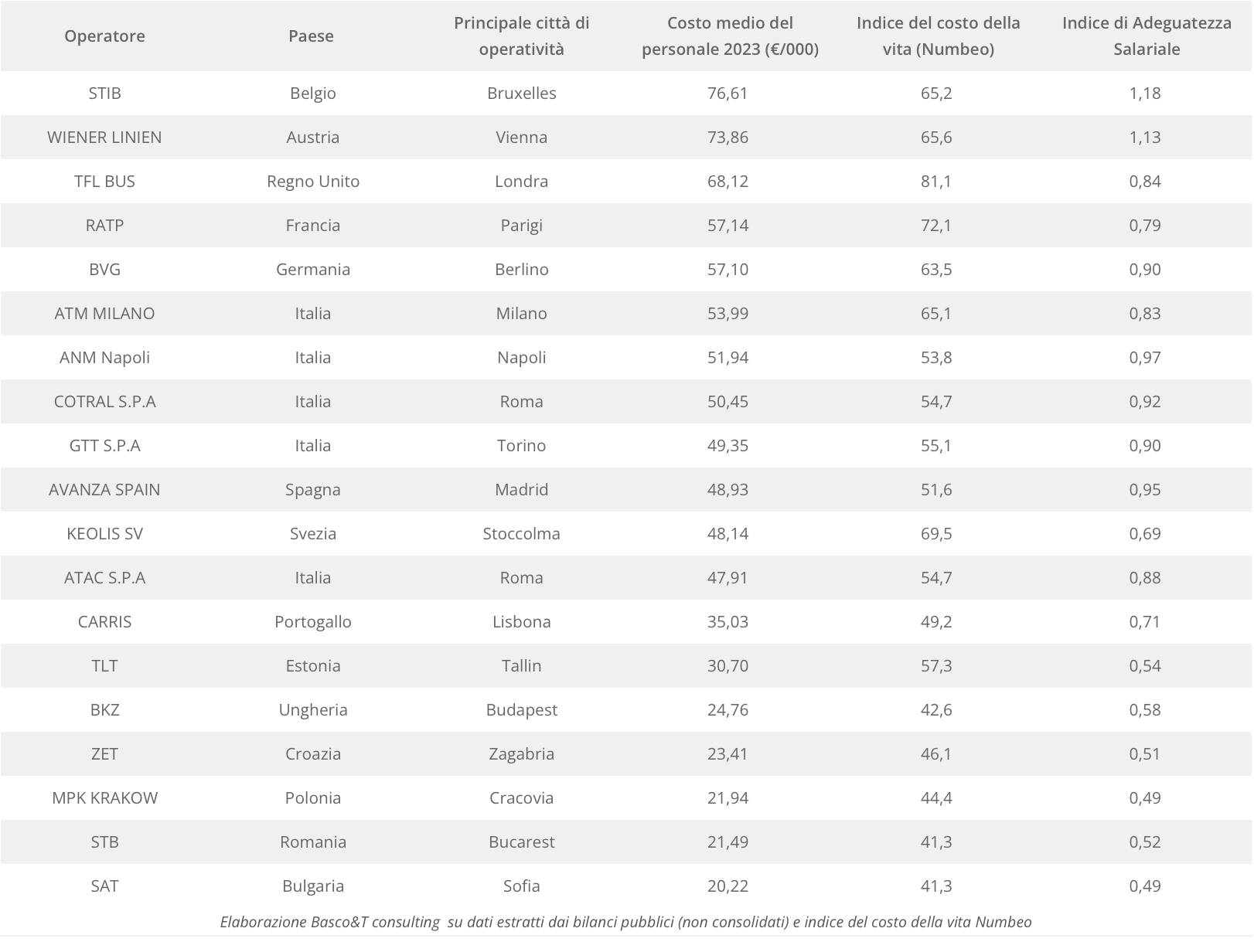The width and height of the screenshot is (1254, 952).
Task: Select the STIB operator cell
Action: (104, 93)
